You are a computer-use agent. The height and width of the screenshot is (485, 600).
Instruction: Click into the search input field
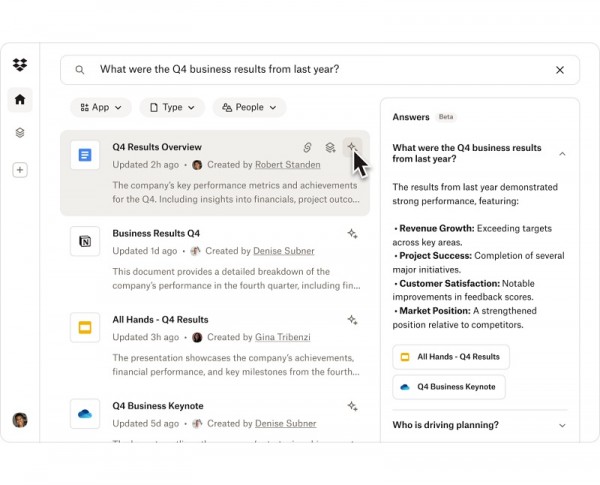tap(320, 70)
